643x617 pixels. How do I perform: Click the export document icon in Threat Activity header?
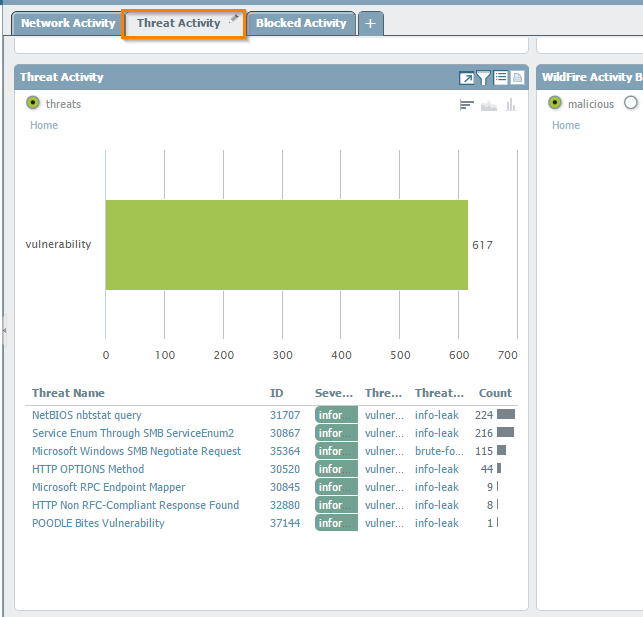click(x=517, y=78)
